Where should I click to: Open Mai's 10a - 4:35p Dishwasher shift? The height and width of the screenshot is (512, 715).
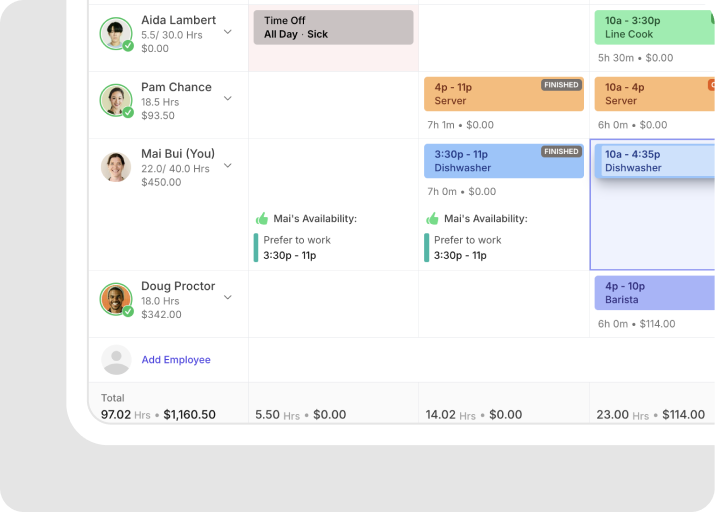click(655, 161)
